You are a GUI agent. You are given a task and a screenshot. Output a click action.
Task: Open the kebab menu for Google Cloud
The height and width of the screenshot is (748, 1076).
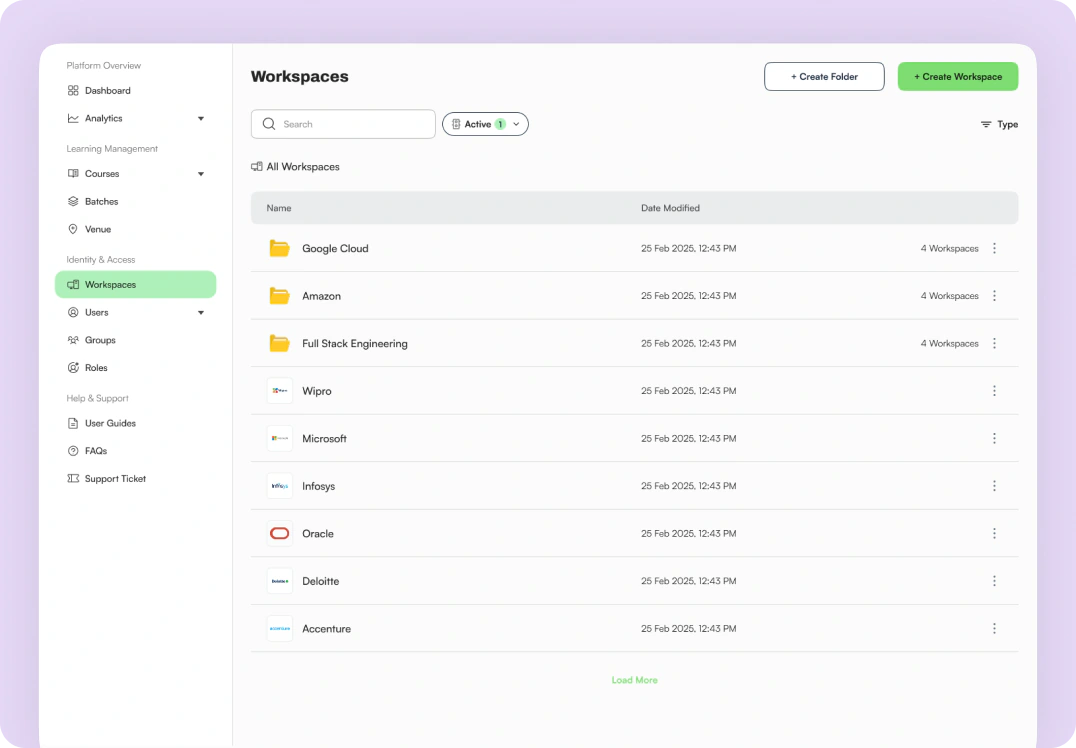click(x=994, y=248)
